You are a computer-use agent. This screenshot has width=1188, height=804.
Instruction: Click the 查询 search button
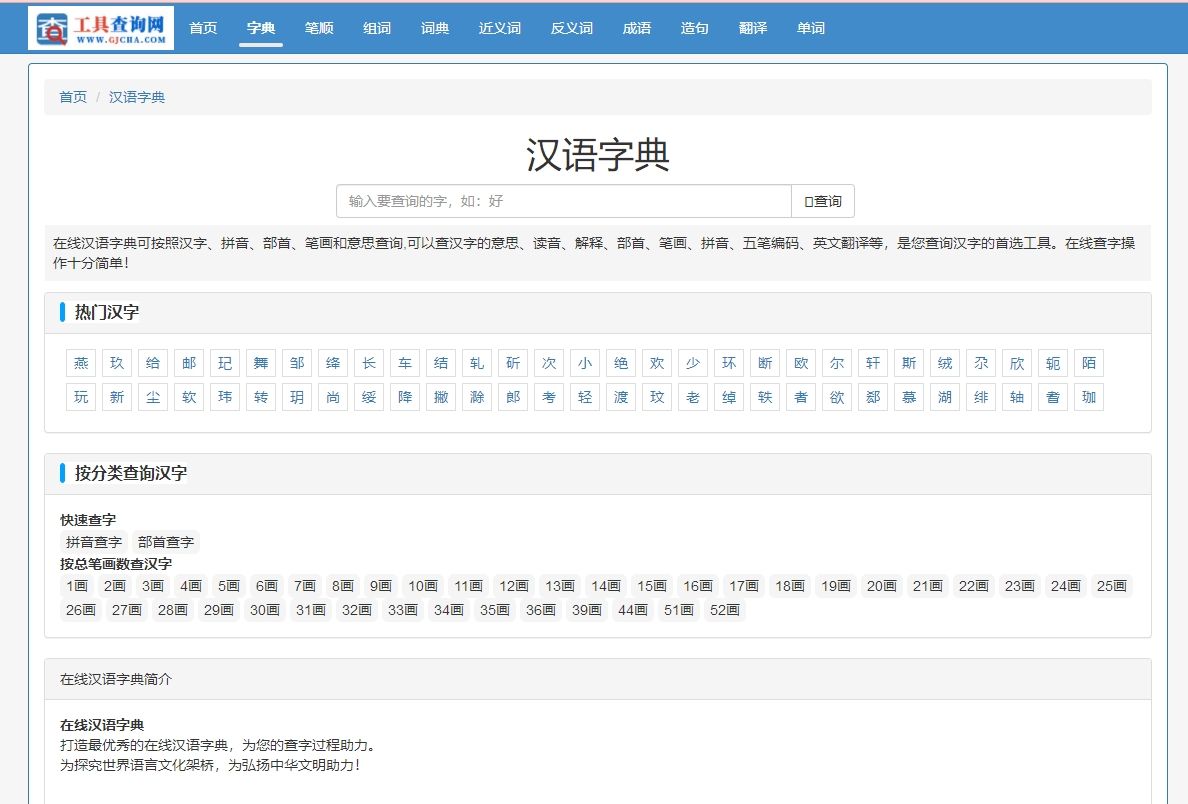[x=823, y=201]
